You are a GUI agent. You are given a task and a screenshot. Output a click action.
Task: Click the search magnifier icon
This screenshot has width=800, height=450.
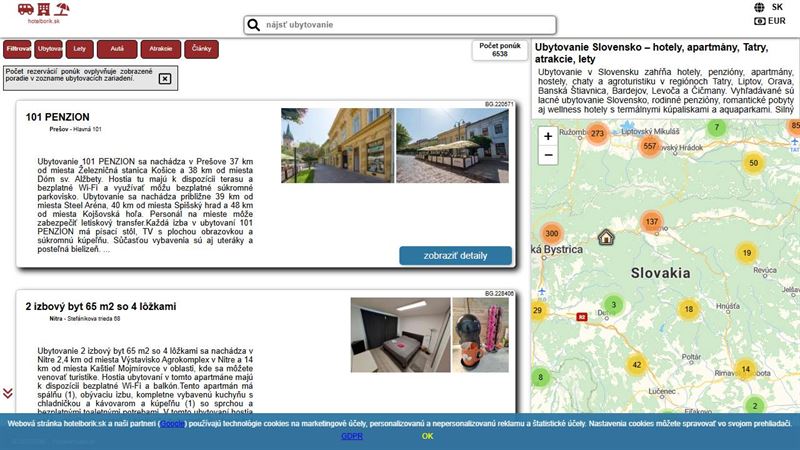click(254, 24)
